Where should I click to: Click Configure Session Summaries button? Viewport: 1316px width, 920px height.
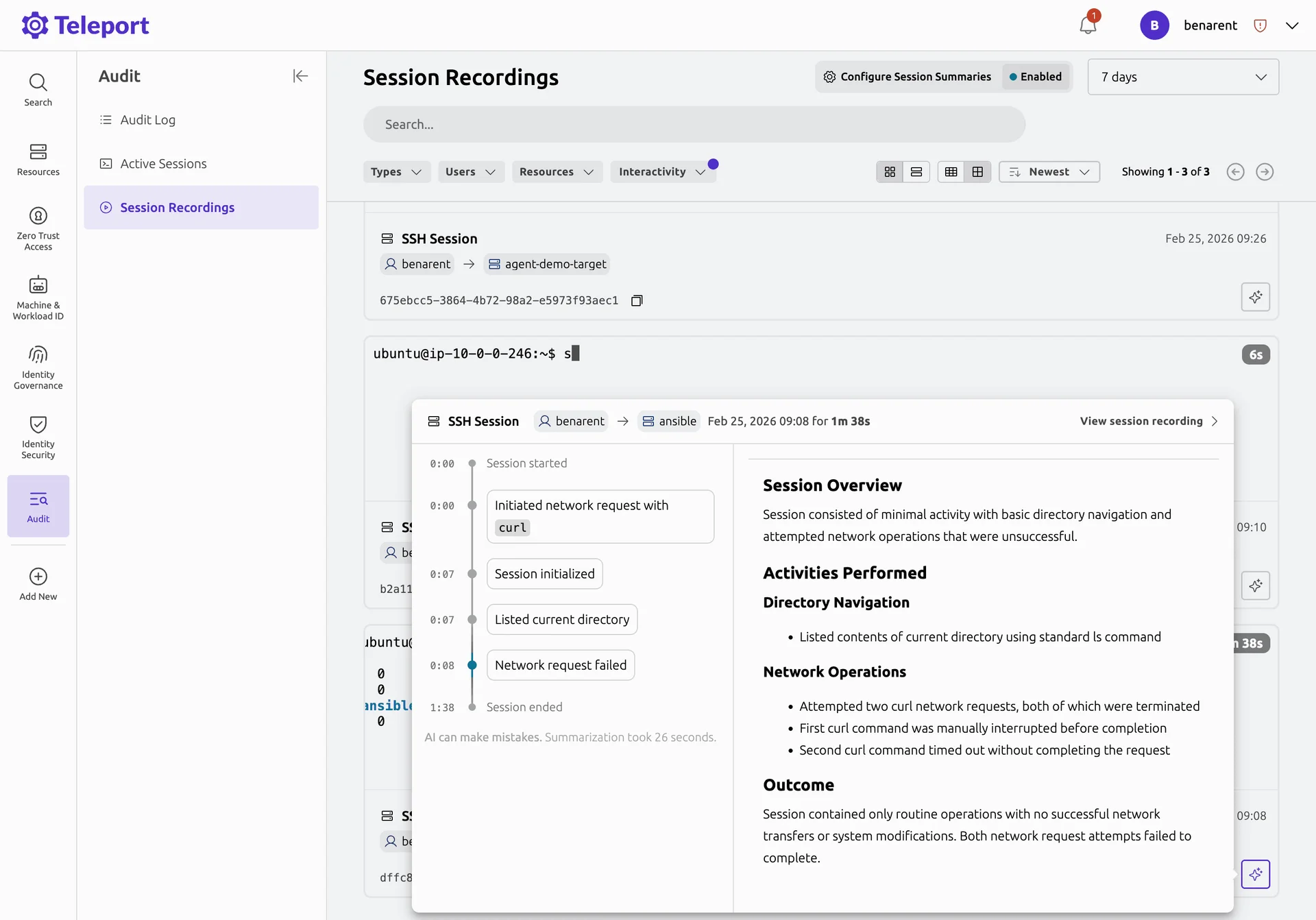[x=907, y=77]
